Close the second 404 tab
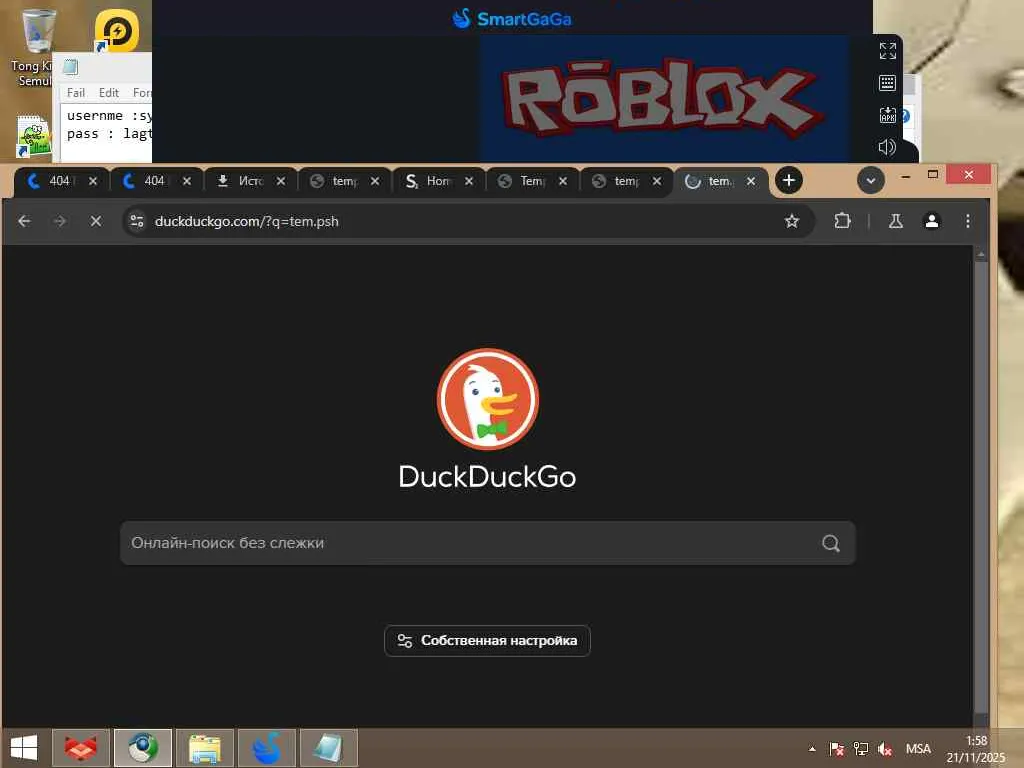 (187, 181)
